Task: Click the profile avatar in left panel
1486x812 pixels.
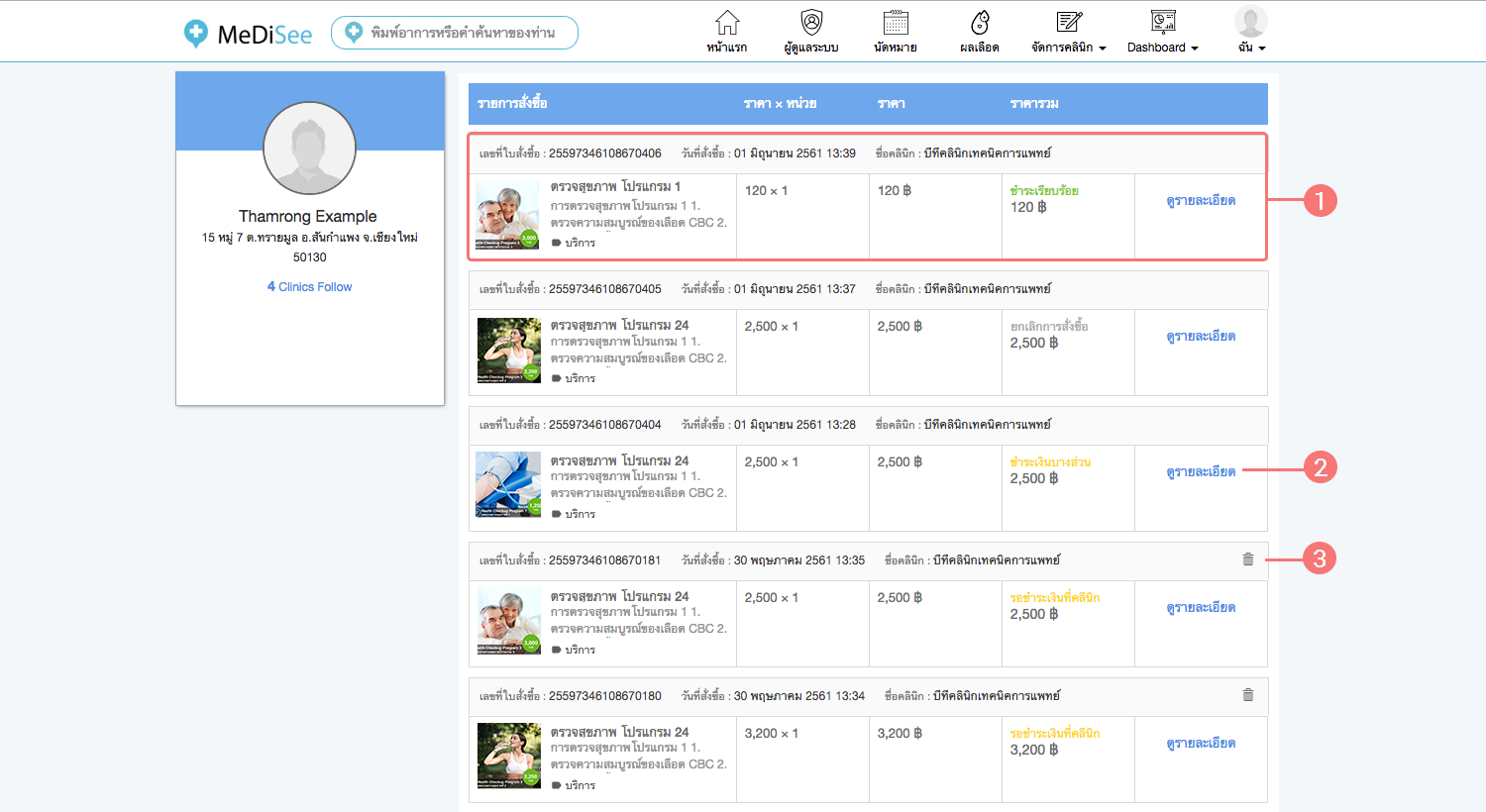Action: coord(309,149)
